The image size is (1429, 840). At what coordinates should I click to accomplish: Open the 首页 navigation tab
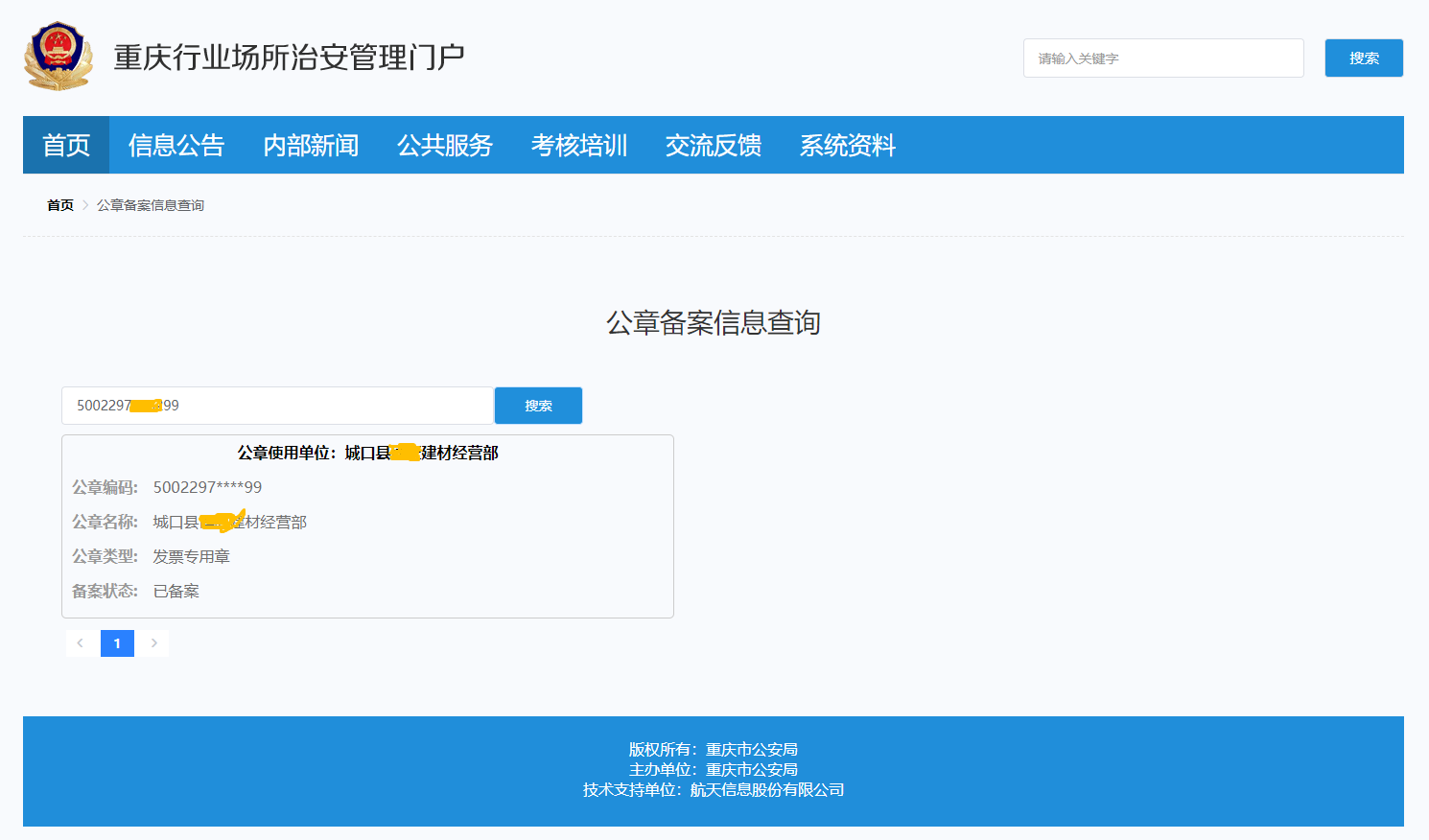66,145
